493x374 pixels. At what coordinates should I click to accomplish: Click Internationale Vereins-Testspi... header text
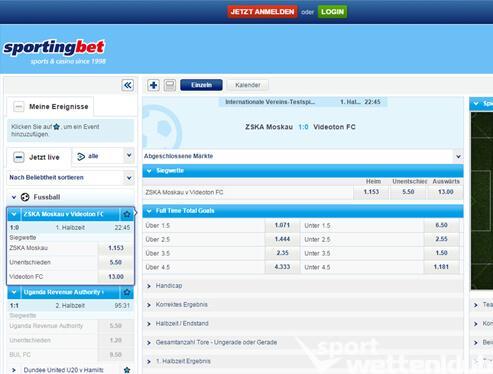[270, 102]
